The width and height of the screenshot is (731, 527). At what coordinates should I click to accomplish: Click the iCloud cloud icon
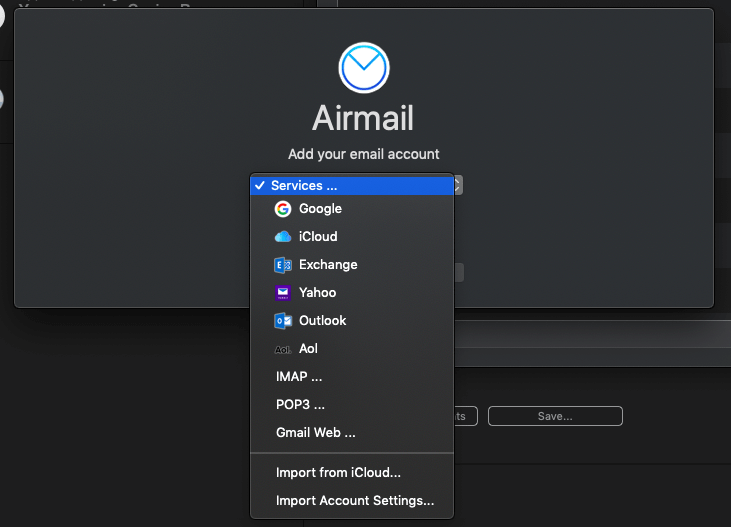click(x=283, y=237)
